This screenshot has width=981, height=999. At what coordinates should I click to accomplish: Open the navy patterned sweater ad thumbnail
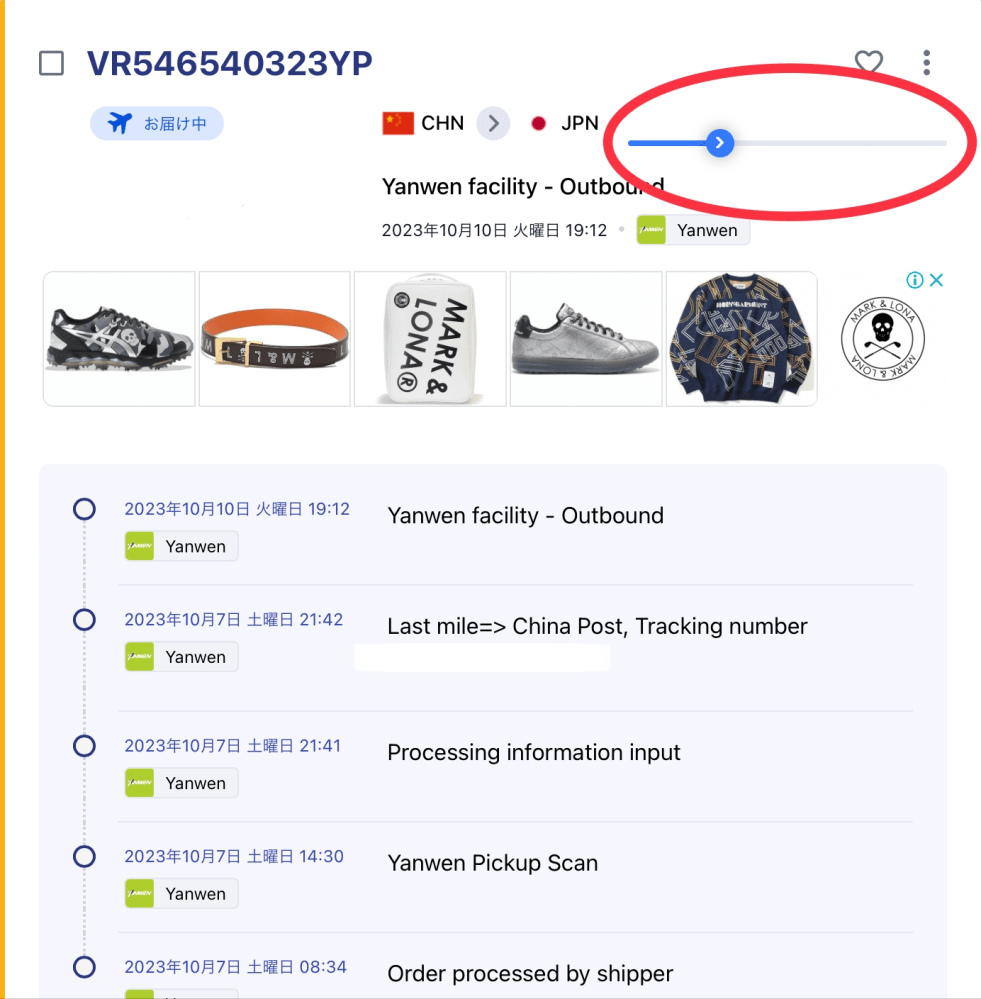click(741, 339)
